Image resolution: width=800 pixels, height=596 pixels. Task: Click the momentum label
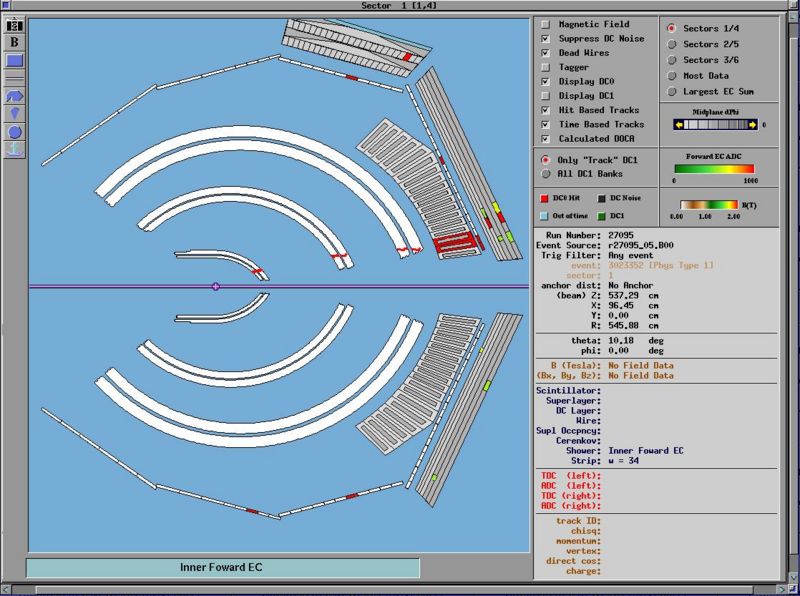(579, 541)
